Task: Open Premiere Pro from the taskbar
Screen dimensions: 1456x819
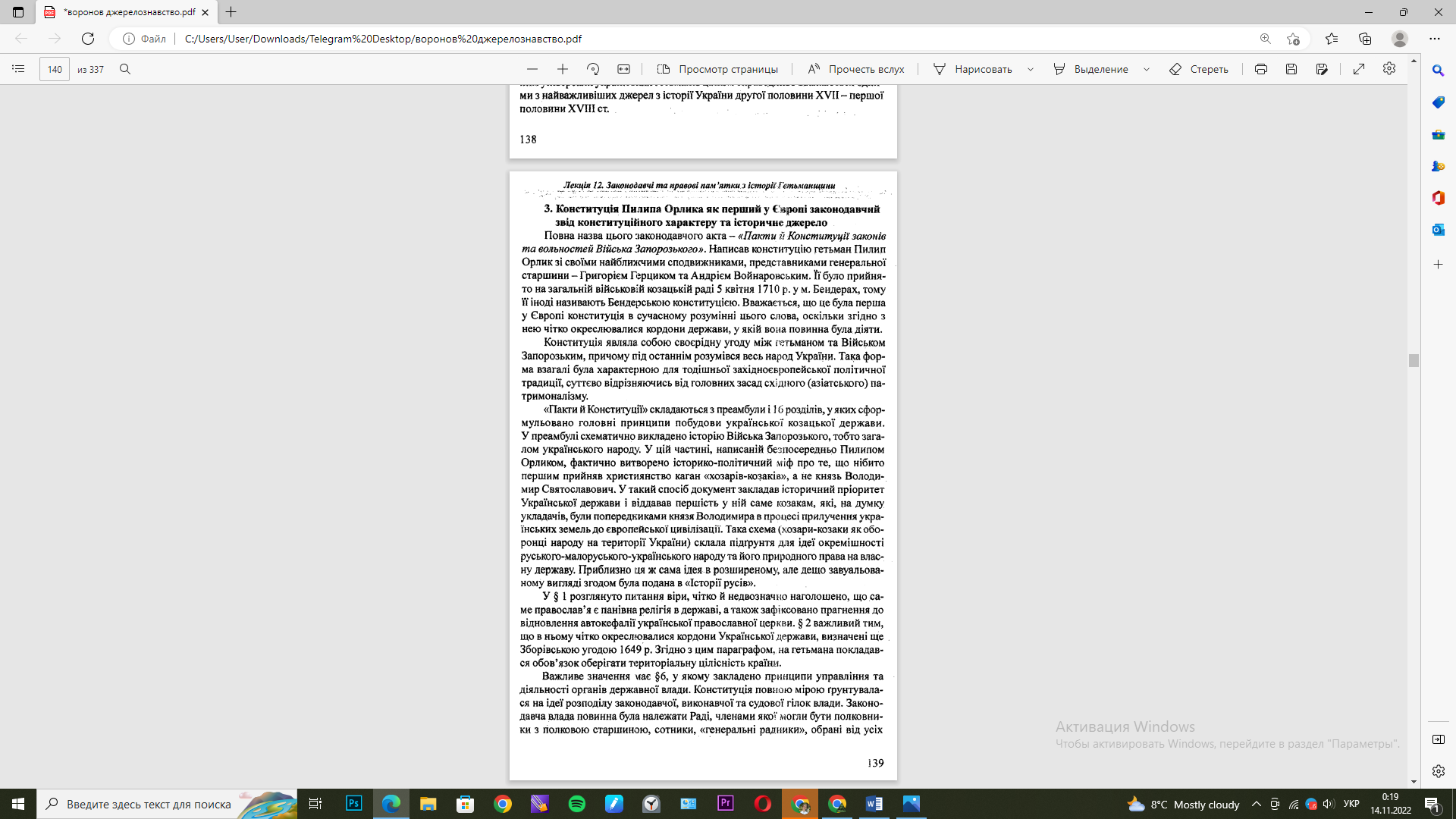Action: click(725, 804)
